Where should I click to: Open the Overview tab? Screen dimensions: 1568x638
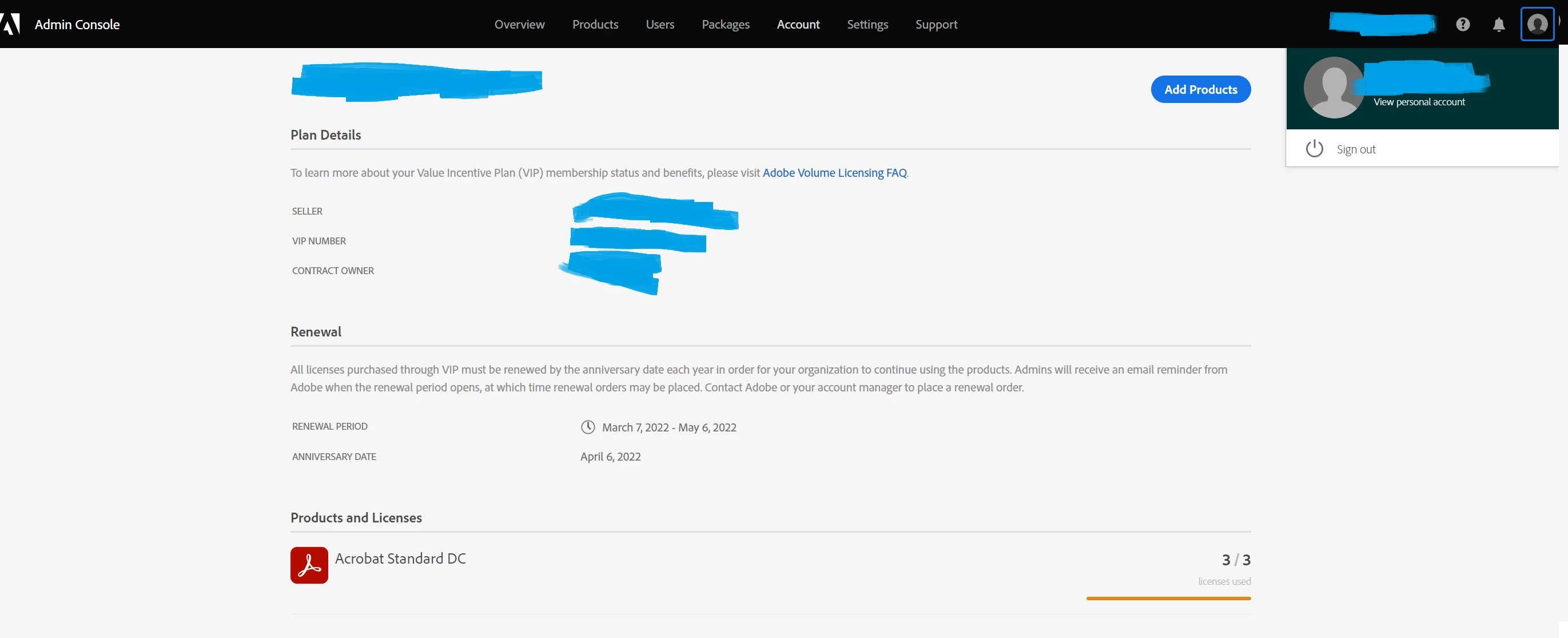(x=519, y=25)
